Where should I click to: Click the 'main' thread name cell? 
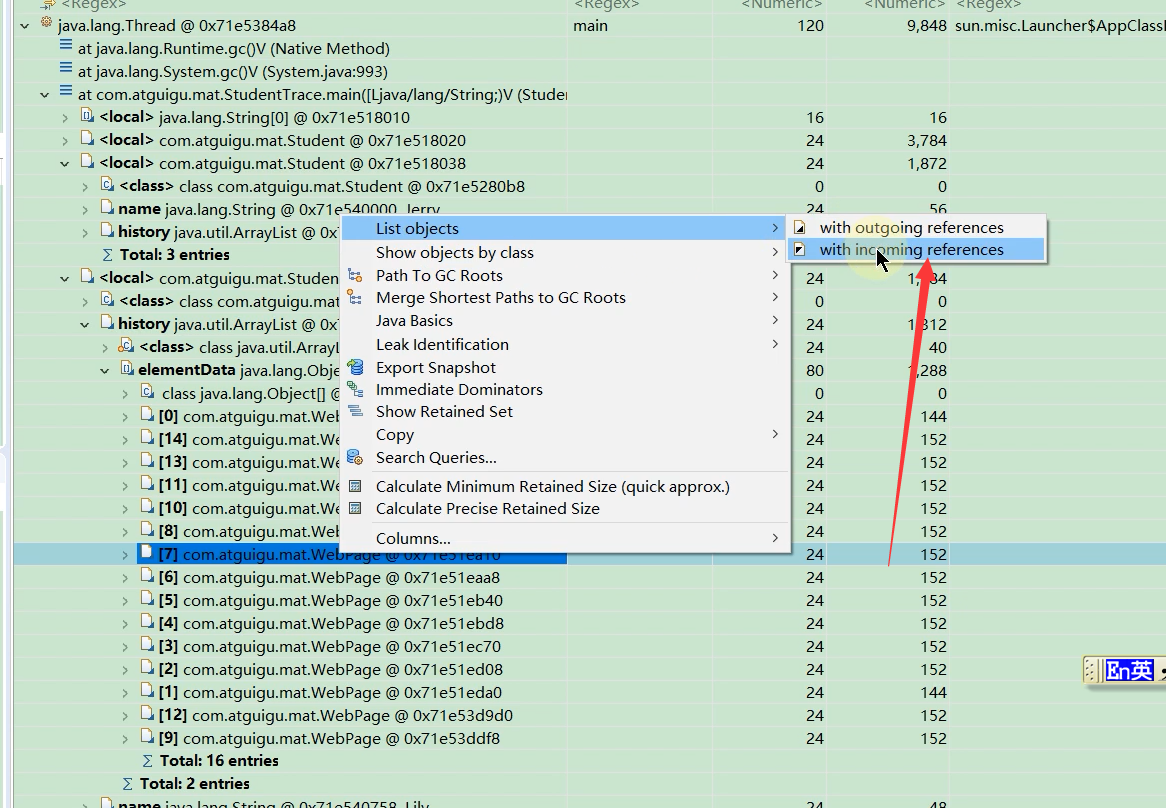click(x=590, y=26)
